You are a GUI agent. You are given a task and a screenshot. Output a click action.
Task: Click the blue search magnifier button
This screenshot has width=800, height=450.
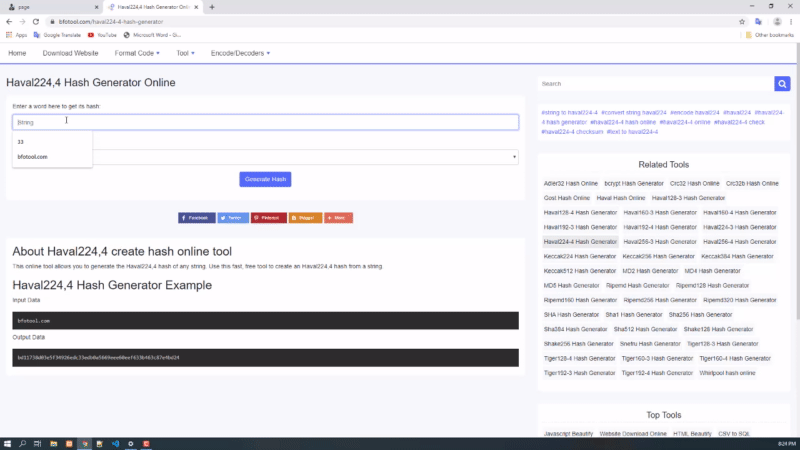pos(782,84)
